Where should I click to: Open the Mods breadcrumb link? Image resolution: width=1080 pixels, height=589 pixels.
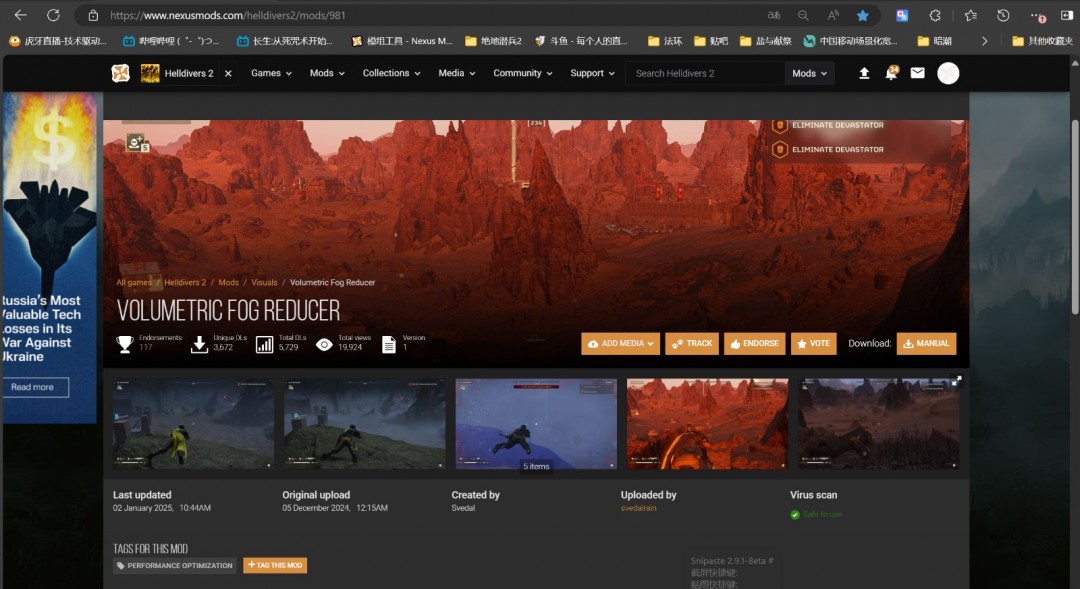(x=229, y=282)
